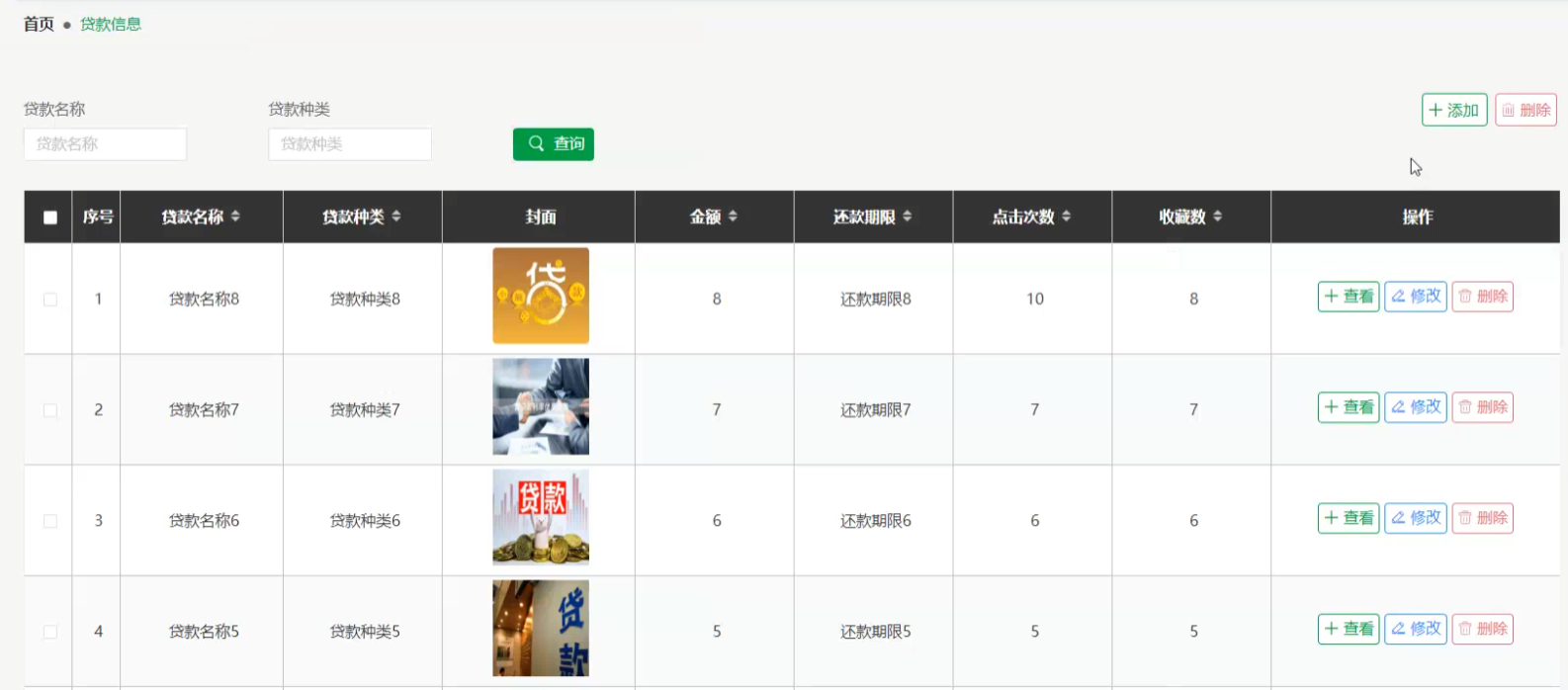Toggle the select-all checkbox in table header
Image resolution: width=1568 pixels, height=690 pixels.
[x=50, y=217]
